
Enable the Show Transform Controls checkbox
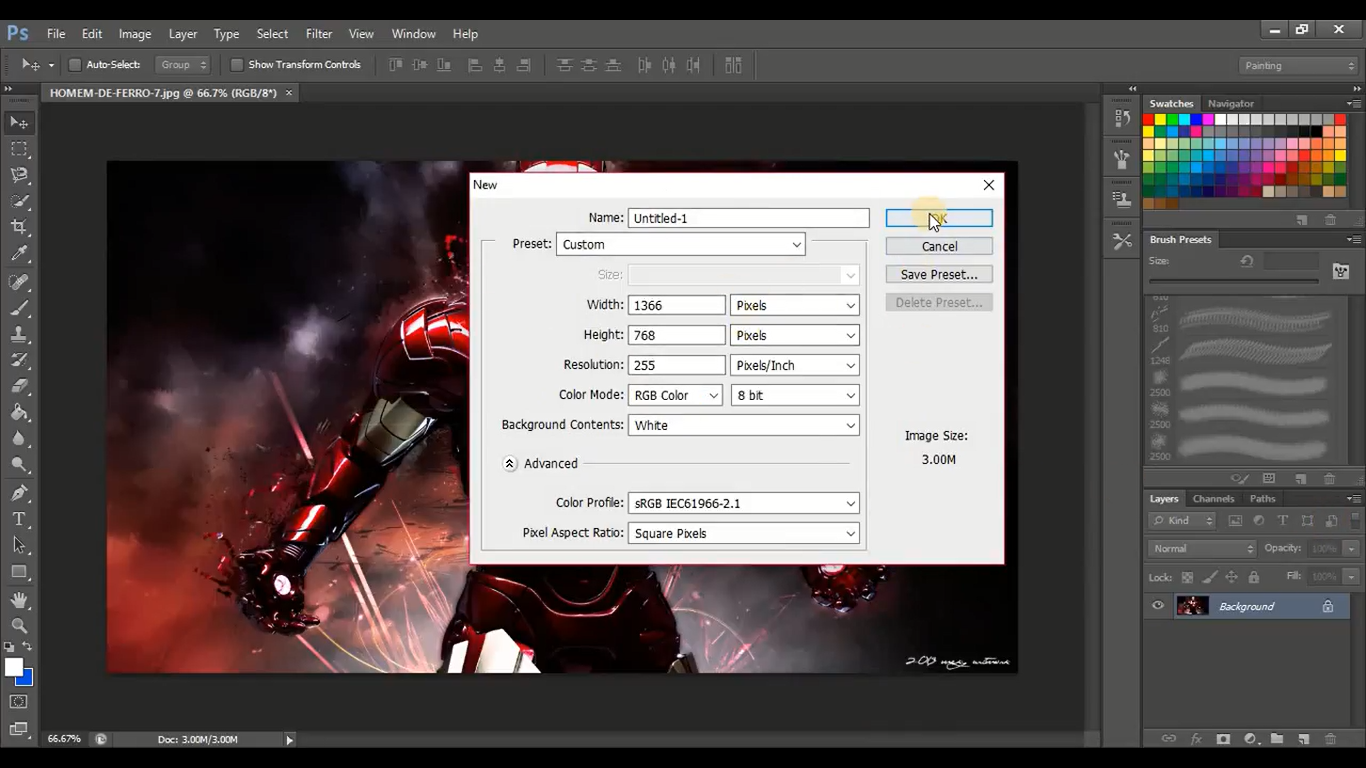pyautogui.click(x=237, y=64)
